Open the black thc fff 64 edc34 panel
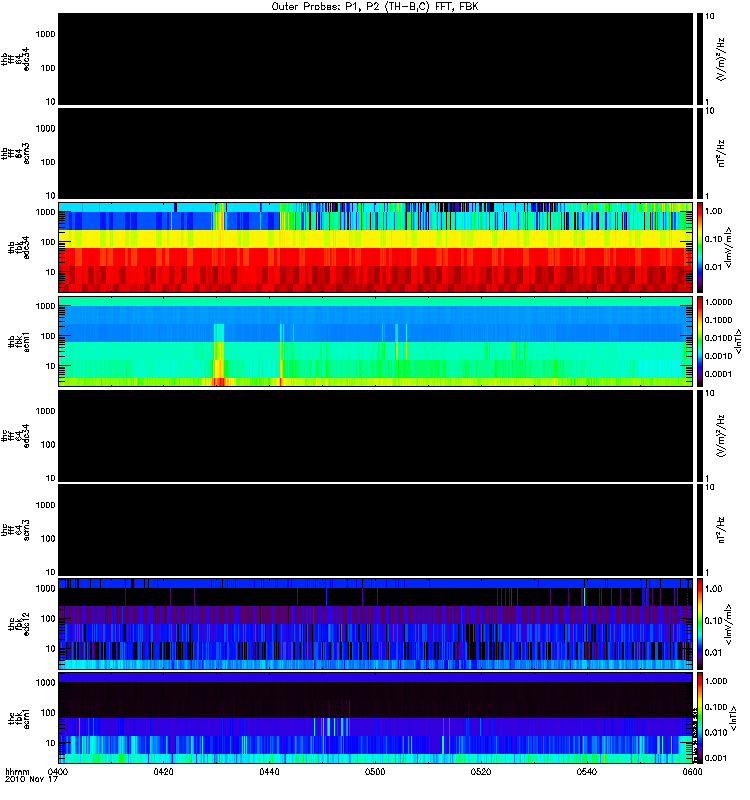This screenshot has width=750, height=800. pos(375,436)
